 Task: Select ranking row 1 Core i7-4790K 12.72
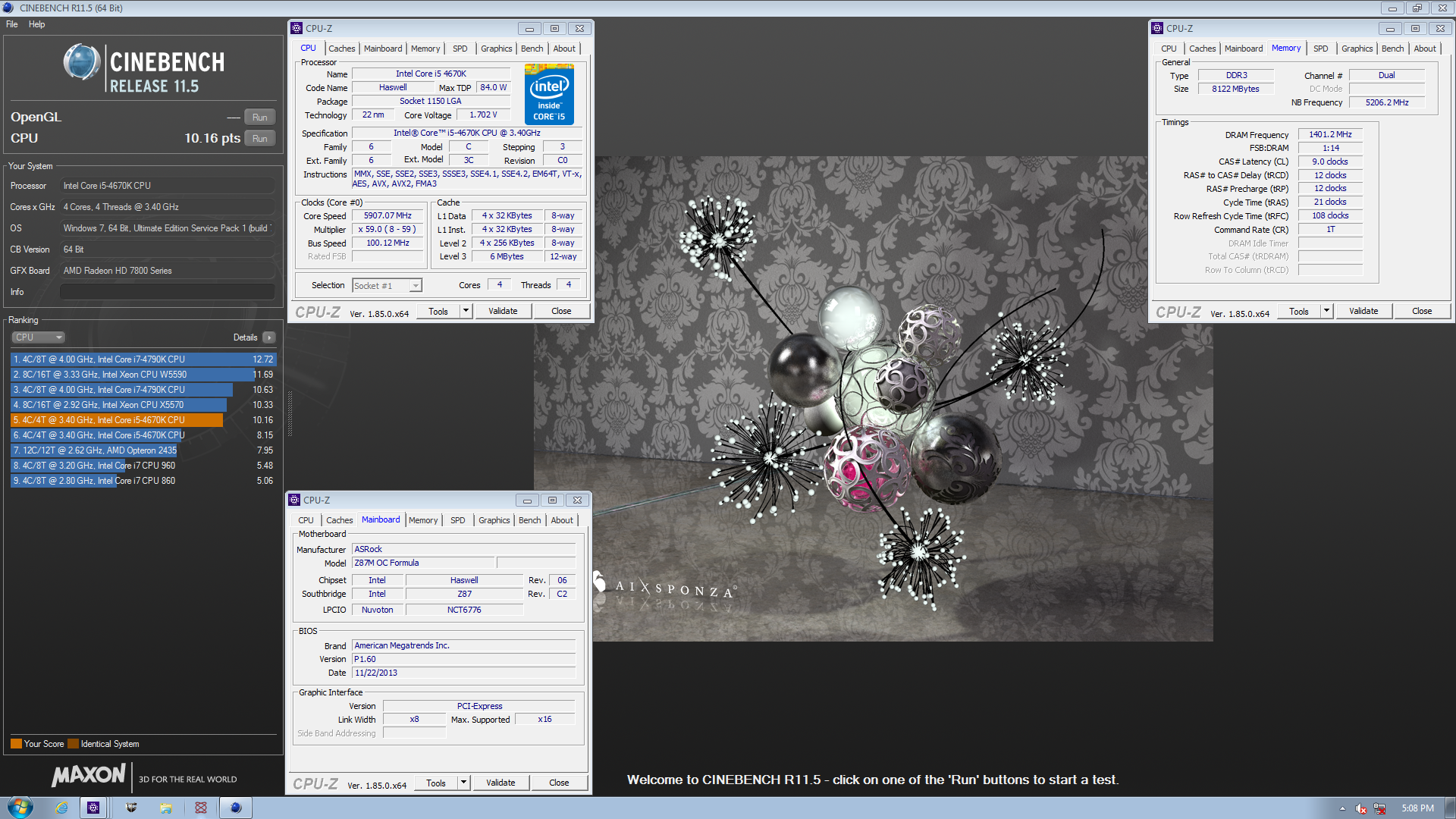coord(143,359)
